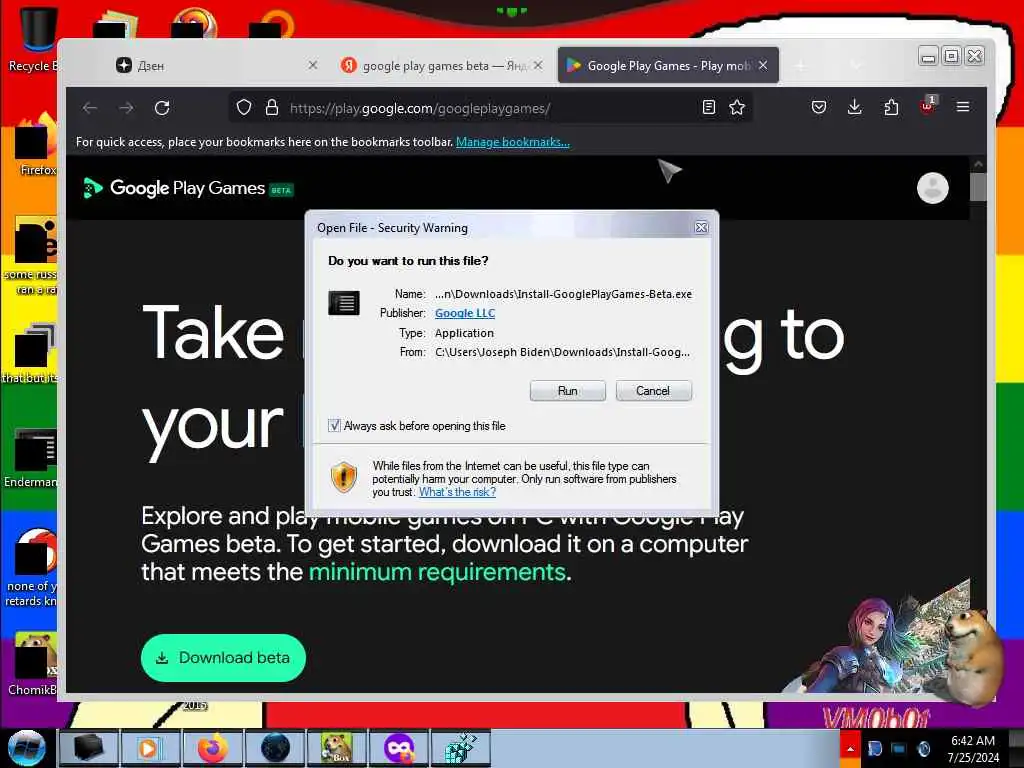Screen dimensions: 1024x768
Task: Click the media player taskbar icon
Action: pos(150,748)
